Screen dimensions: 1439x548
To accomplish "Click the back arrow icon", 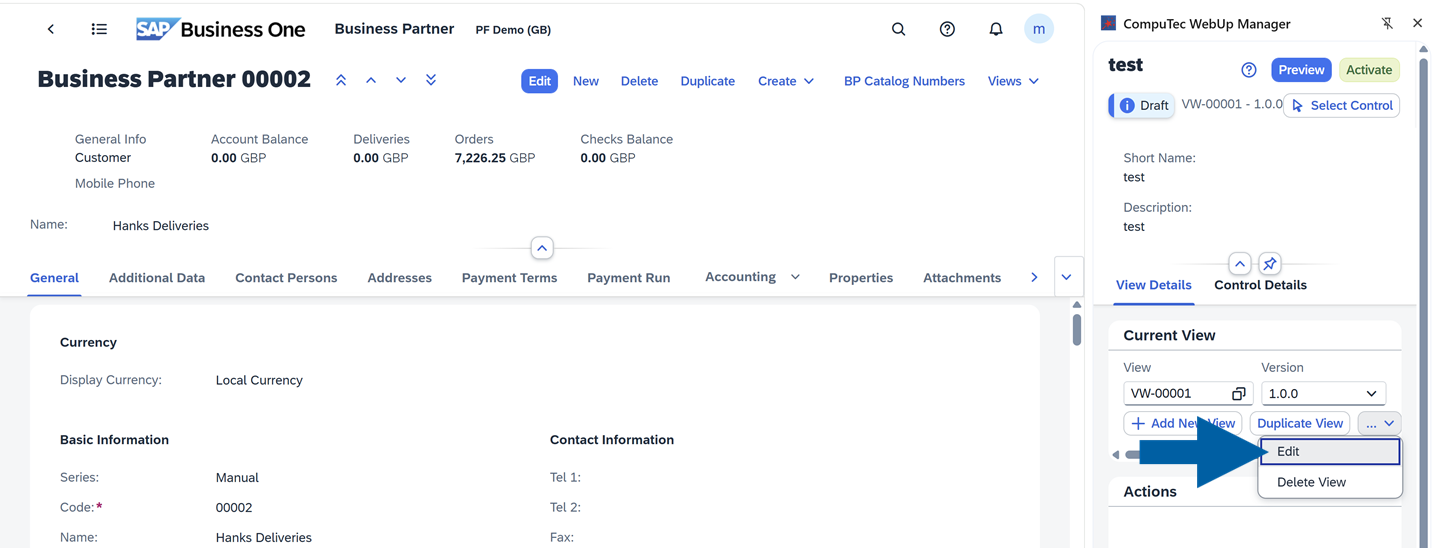I will [51, 29].
